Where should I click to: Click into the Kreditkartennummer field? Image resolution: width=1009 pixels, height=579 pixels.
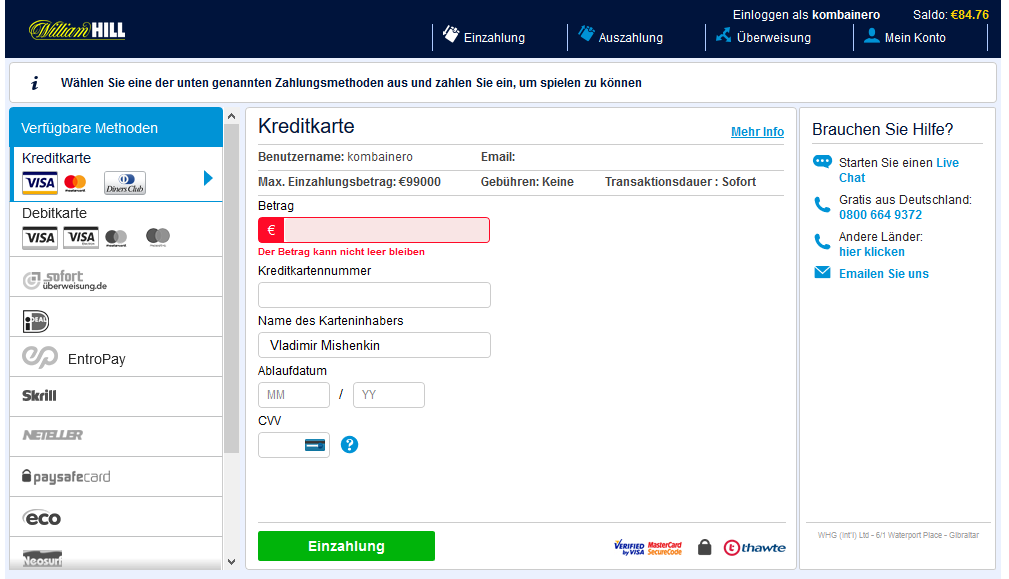pyautogui.click(x=374, y=295)
